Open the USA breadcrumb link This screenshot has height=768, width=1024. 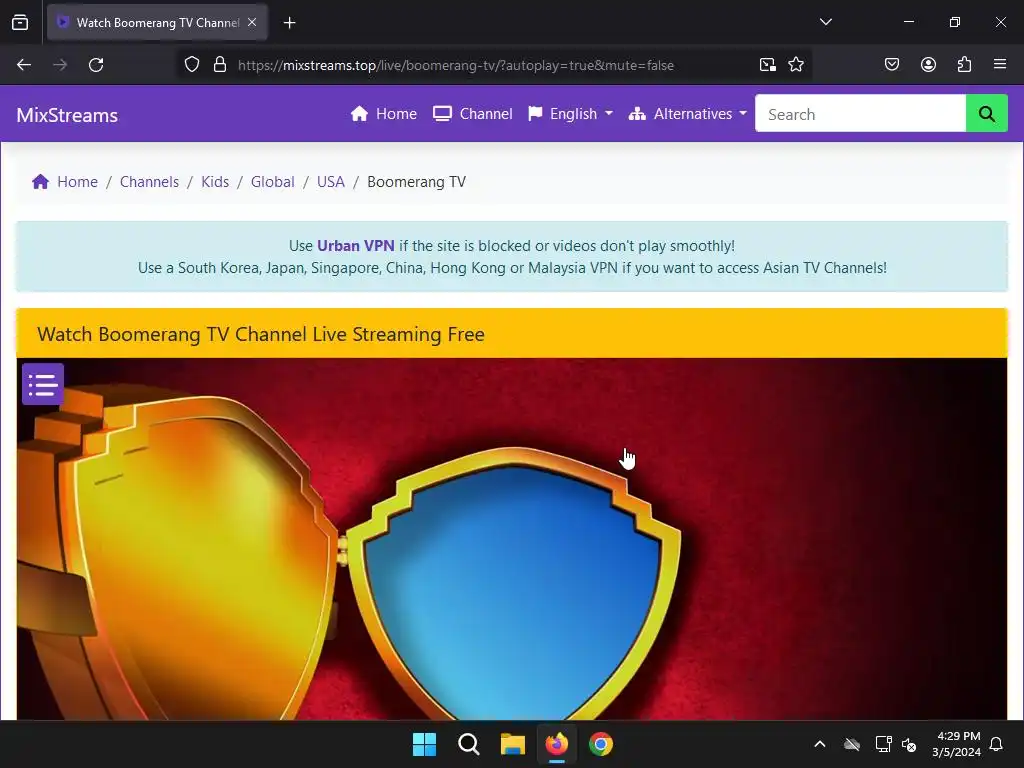pyautogui.click(x=330, y=182)
